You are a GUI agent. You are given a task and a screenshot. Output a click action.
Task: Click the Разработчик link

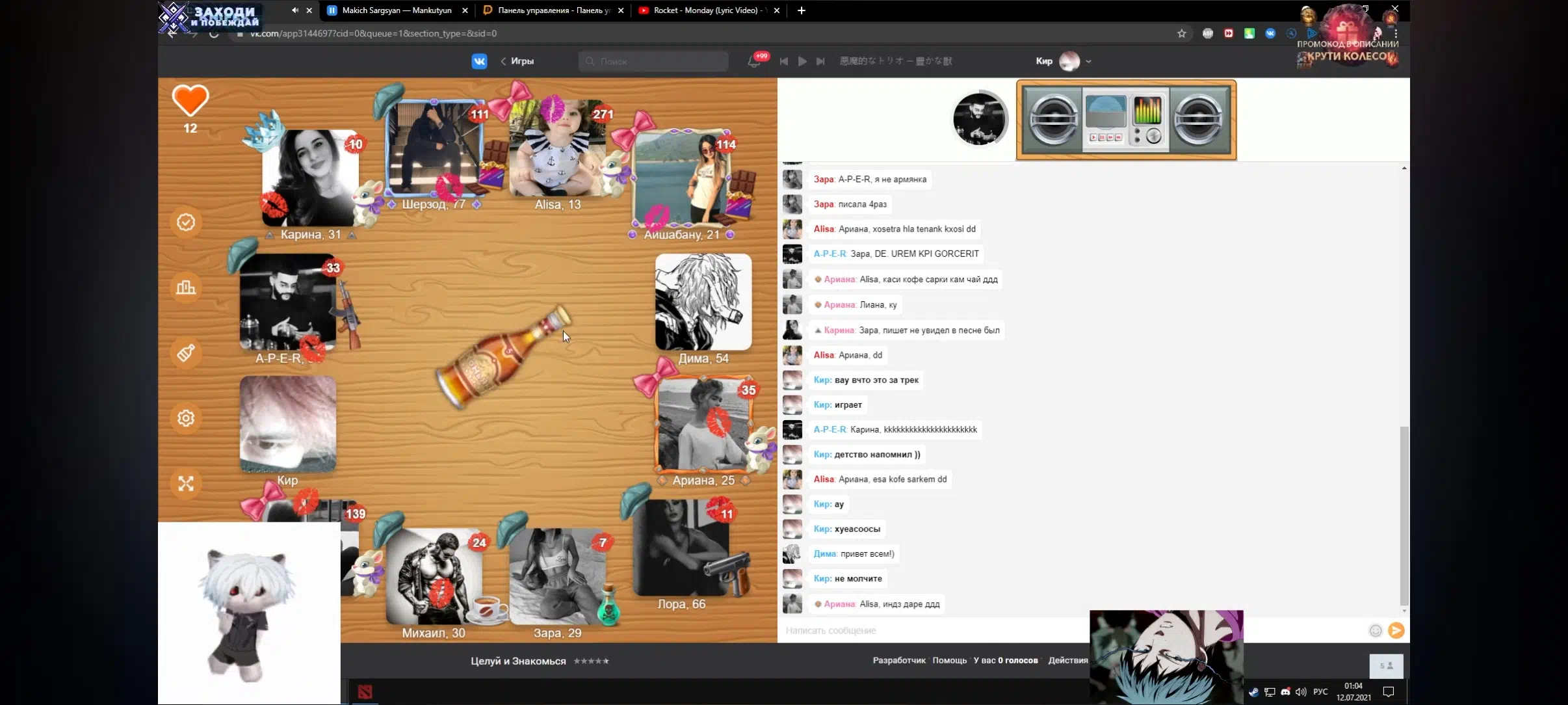pos(899,661)
